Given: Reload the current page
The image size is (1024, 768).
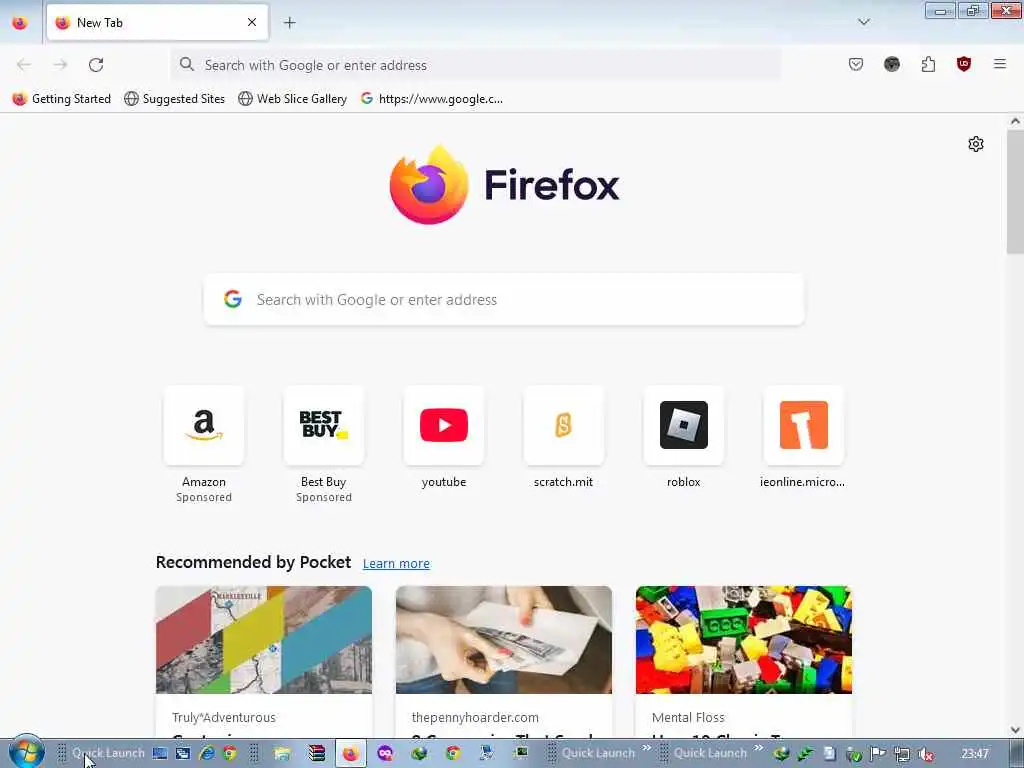Looking at the screenshot, I should (x=96, y=65).
